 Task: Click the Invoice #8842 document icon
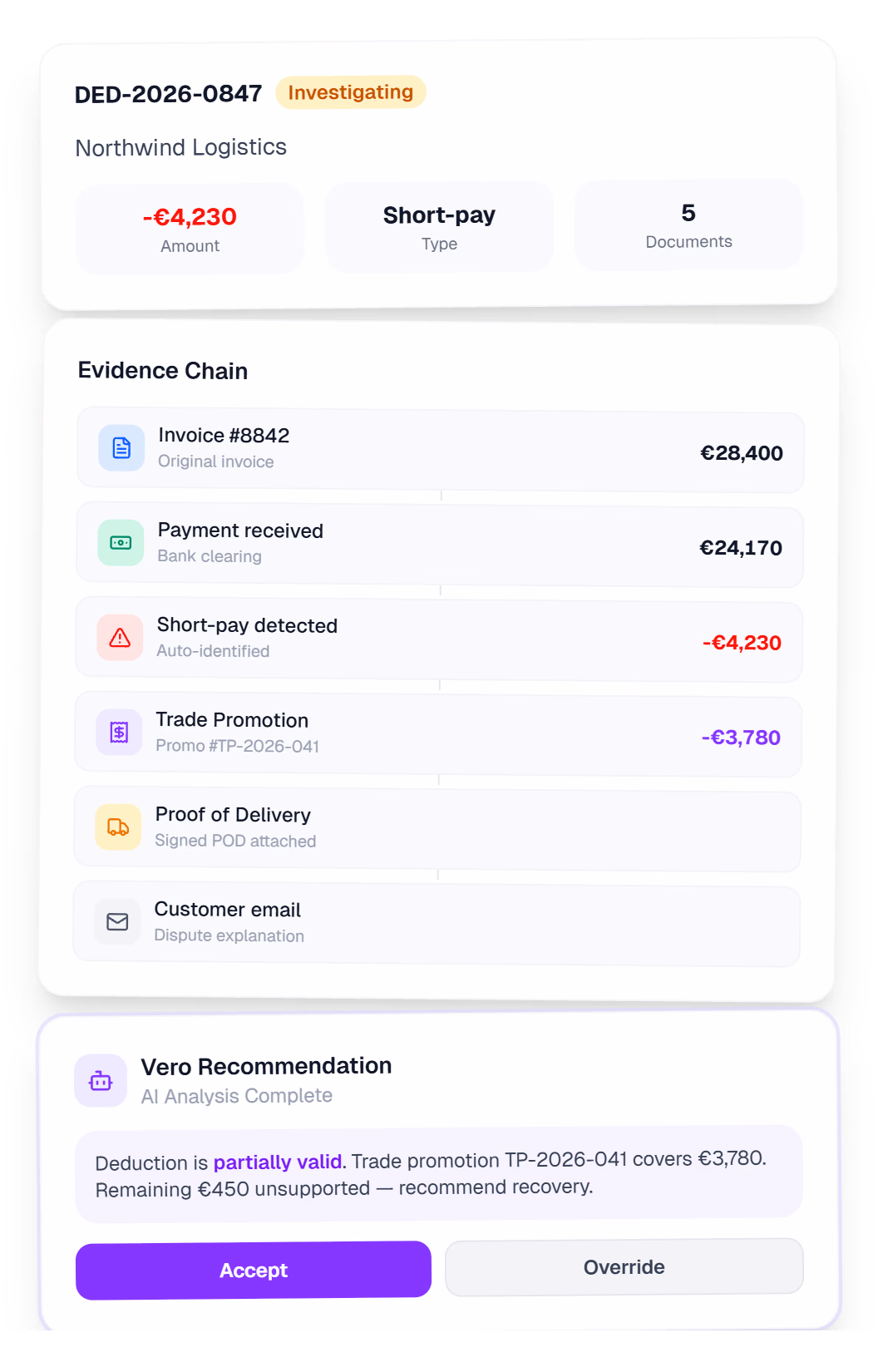point(121,447)
